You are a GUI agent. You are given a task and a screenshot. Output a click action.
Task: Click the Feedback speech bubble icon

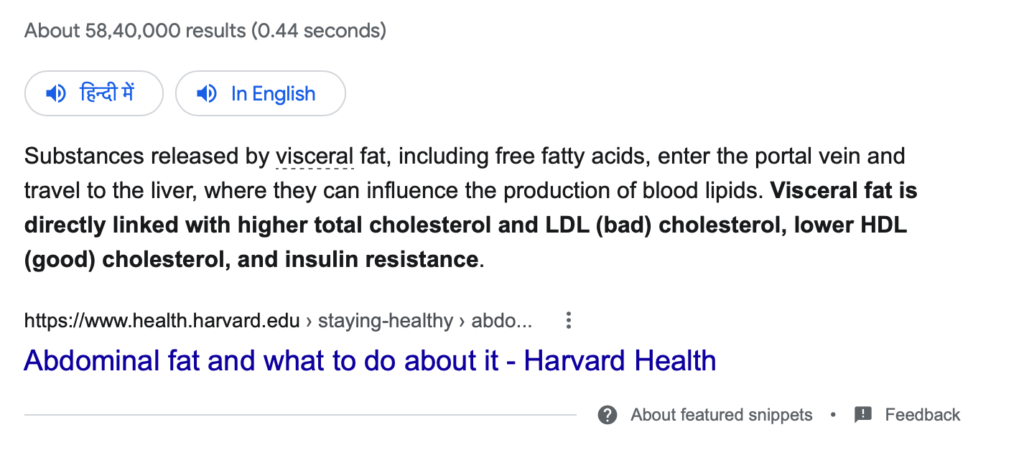[x=864, y=414]
